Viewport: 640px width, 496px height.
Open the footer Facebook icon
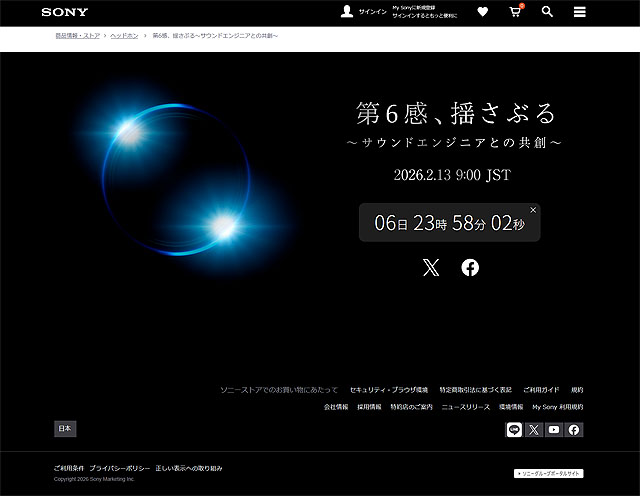[x=574, y=430]
